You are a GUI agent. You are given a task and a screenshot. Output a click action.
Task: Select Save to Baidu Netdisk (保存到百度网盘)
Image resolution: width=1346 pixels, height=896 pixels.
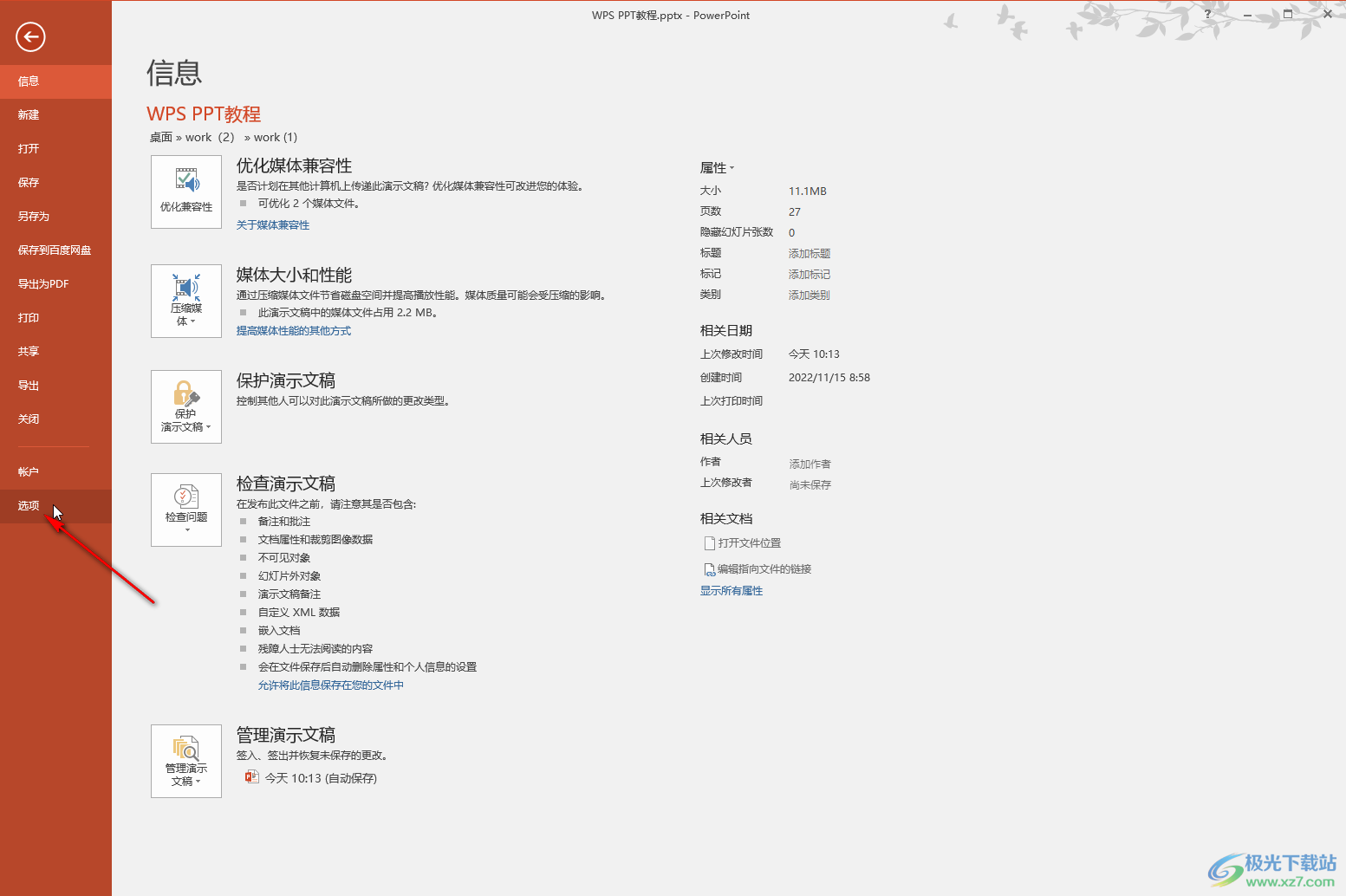[55, 250]
